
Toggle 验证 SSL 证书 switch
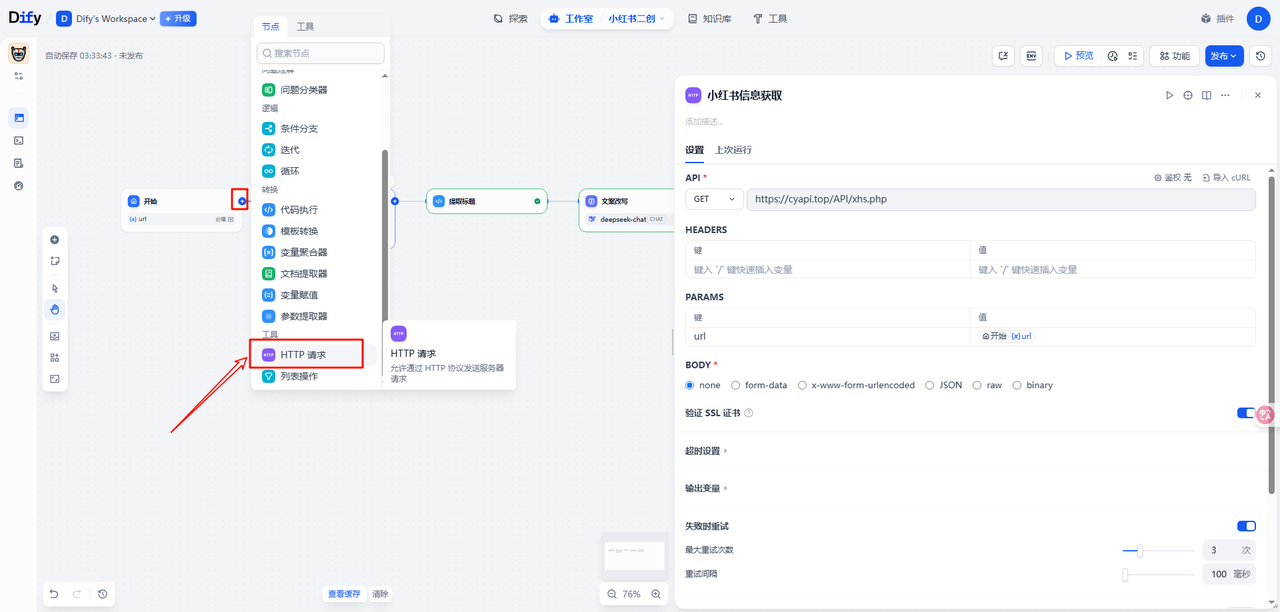pos(1246,413)
